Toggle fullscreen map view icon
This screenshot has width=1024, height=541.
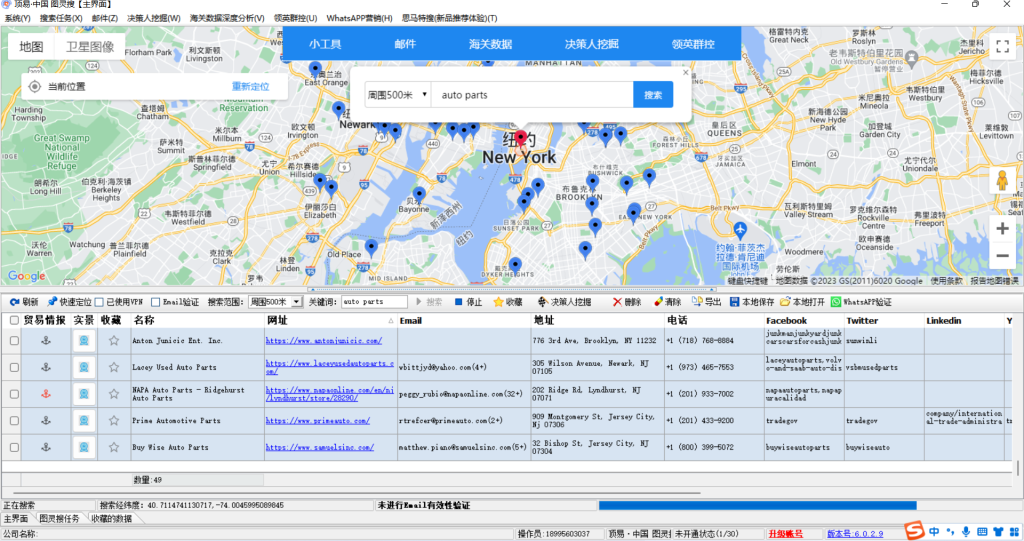[x=1002, y=47]
